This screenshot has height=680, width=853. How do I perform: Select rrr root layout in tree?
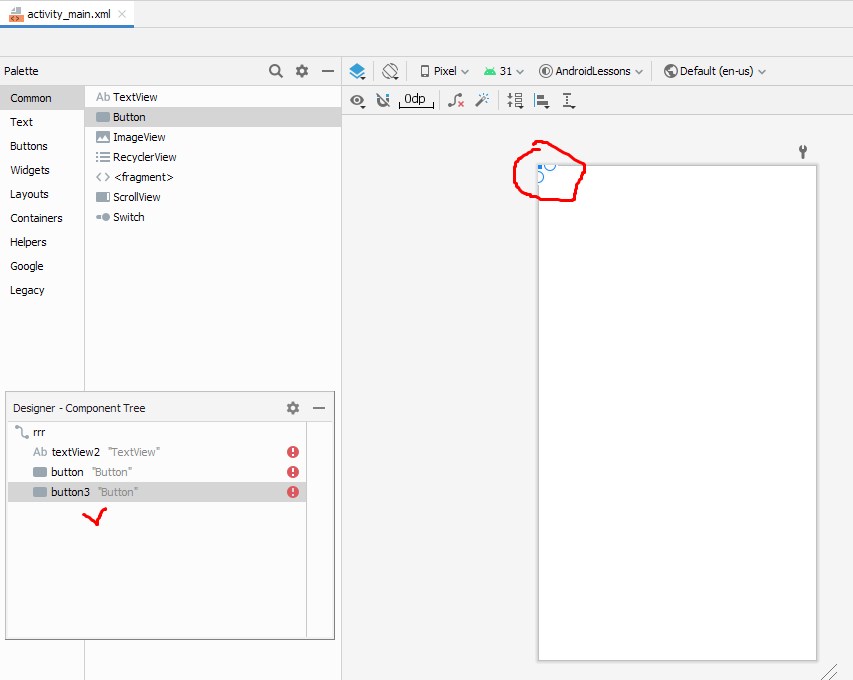click(157, 432)
